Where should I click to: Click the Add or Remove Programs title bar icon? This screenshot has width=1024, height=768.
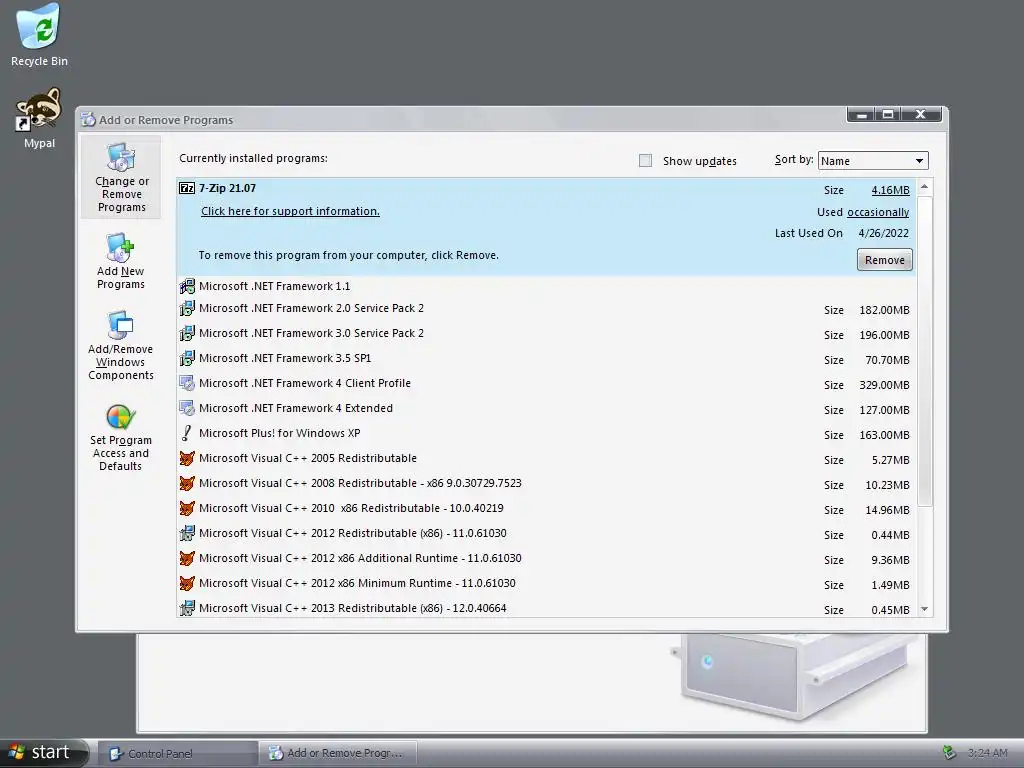click(x=88, y=120)
